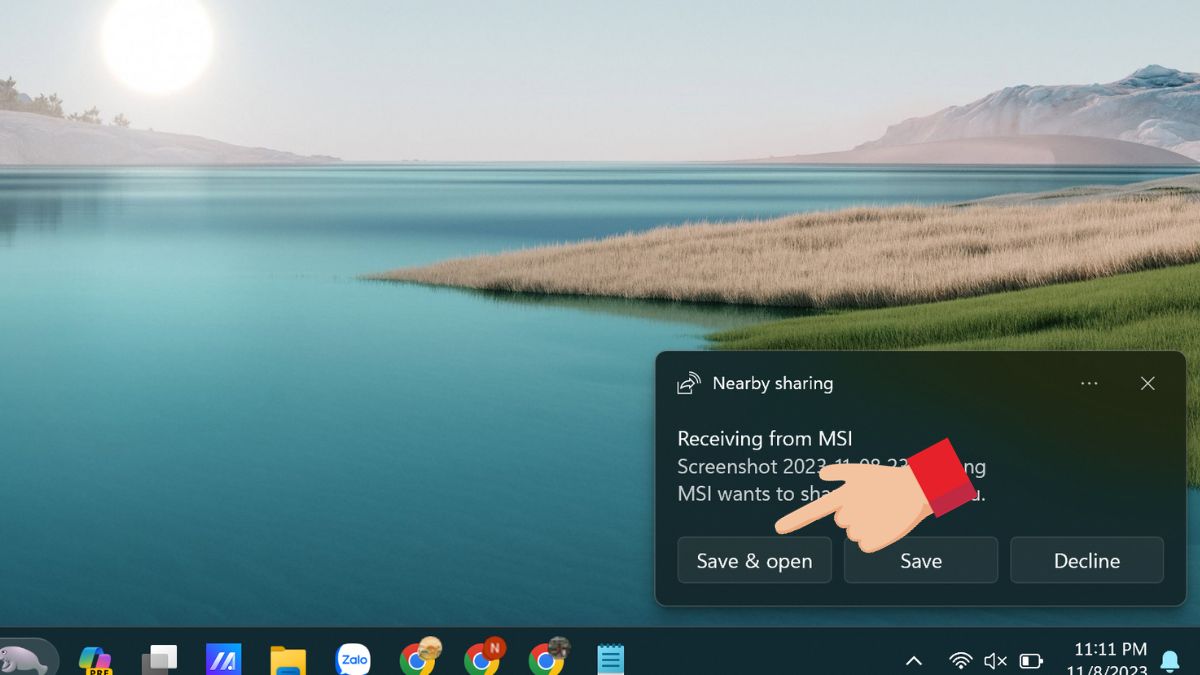Open Chrome with the red N badge

(x=482, y=659)
